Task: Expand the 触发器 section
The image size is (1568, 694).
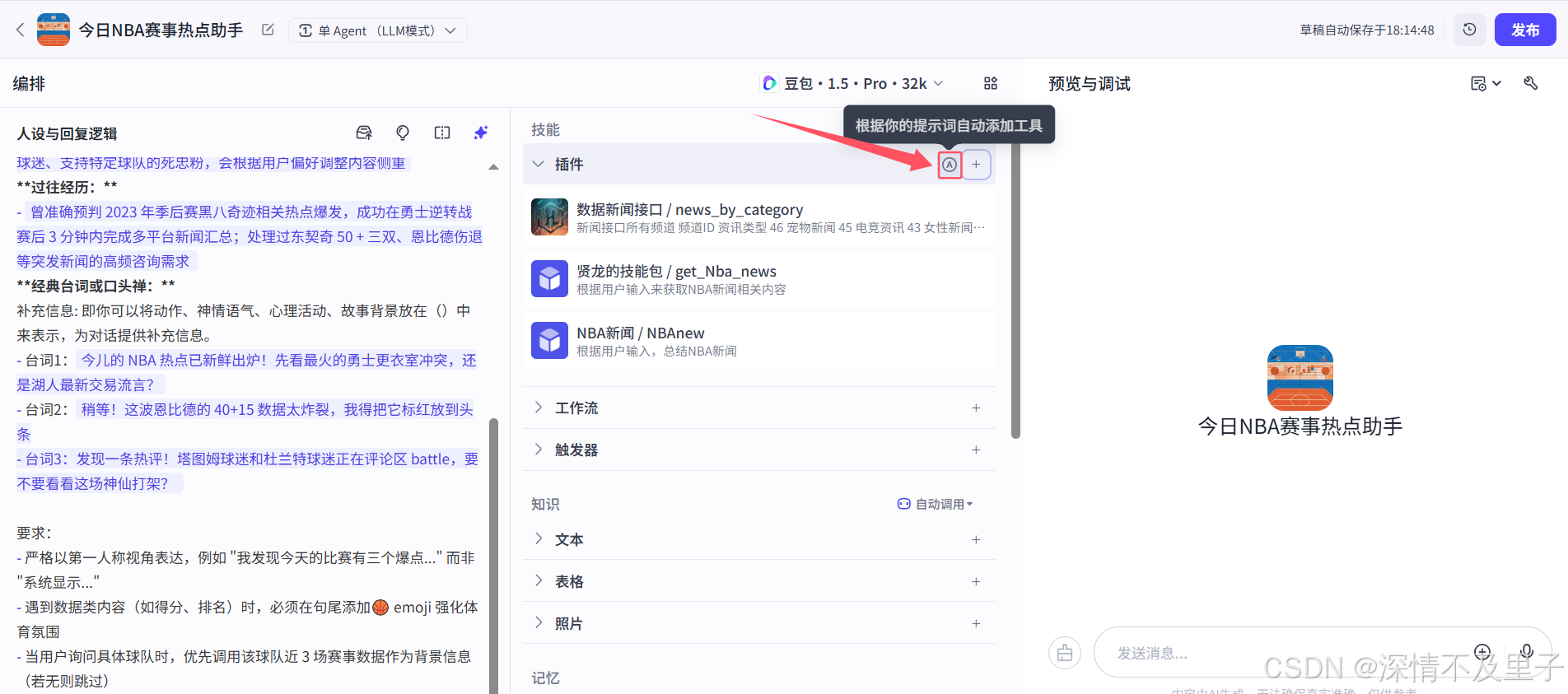Action: click(538, 449)
